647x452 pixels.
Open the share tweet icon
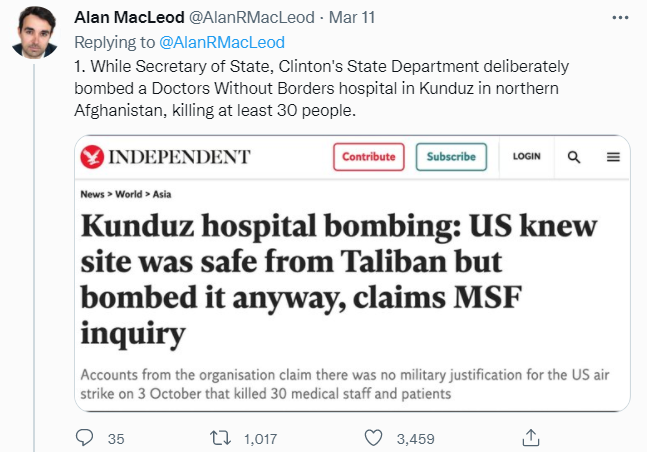coord(532,437)
